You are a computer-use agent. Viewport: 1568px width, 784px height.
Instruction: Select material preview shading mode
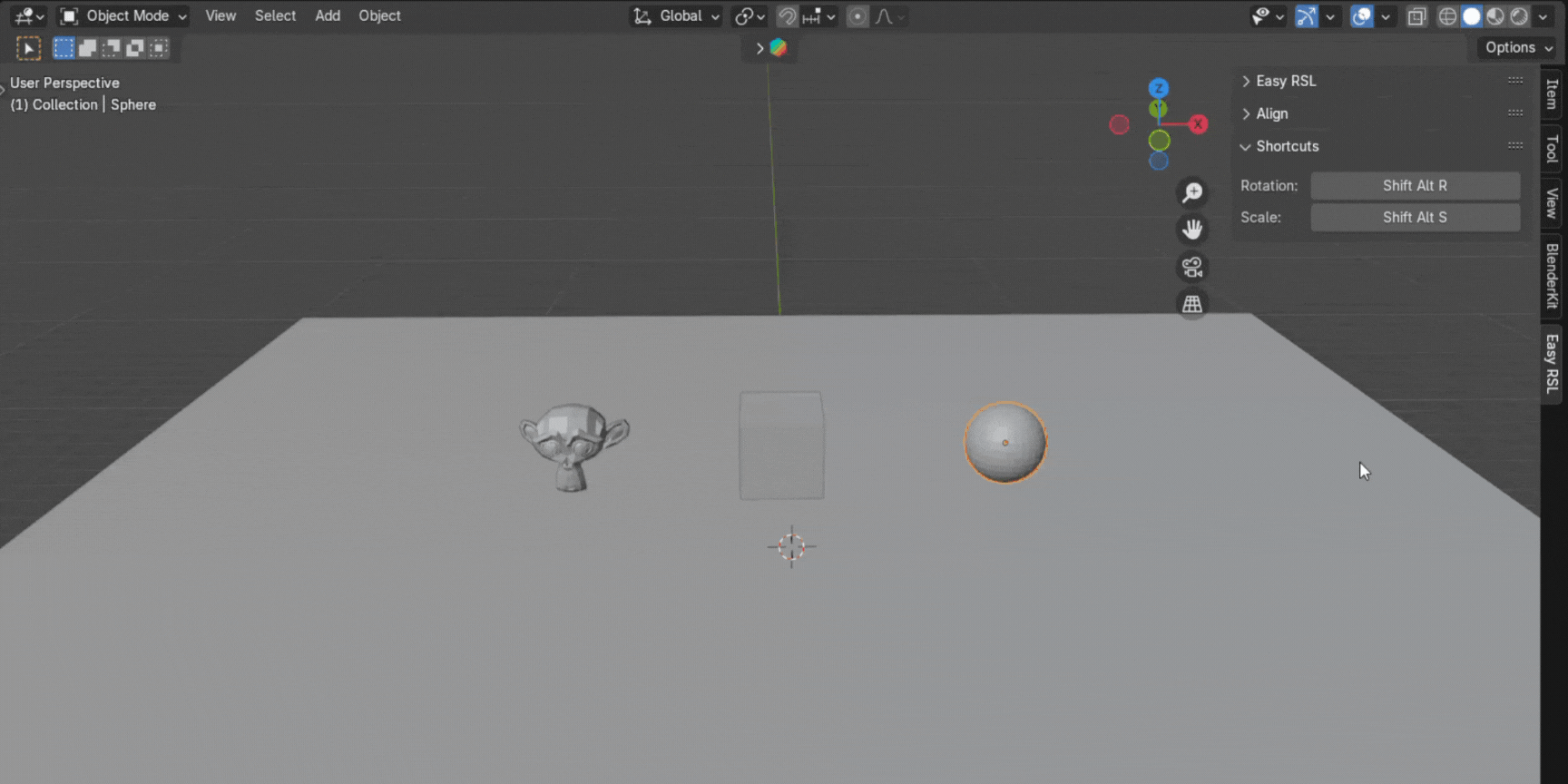[x=1495, y=16]
